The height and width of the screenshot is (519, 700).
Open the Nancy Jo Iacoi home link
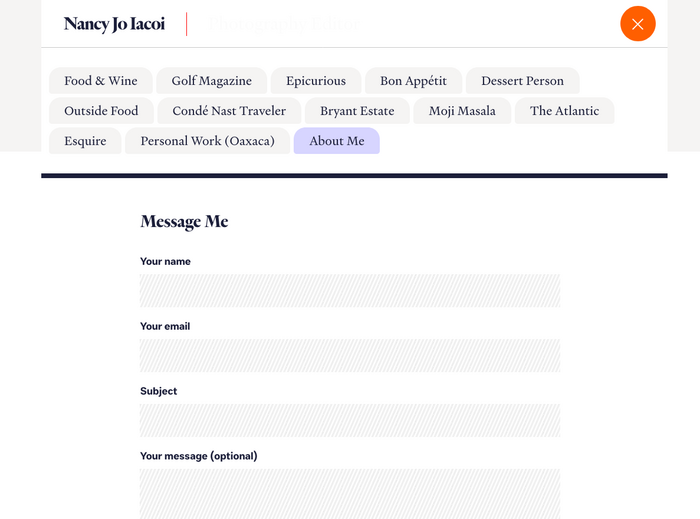[114, 24]
